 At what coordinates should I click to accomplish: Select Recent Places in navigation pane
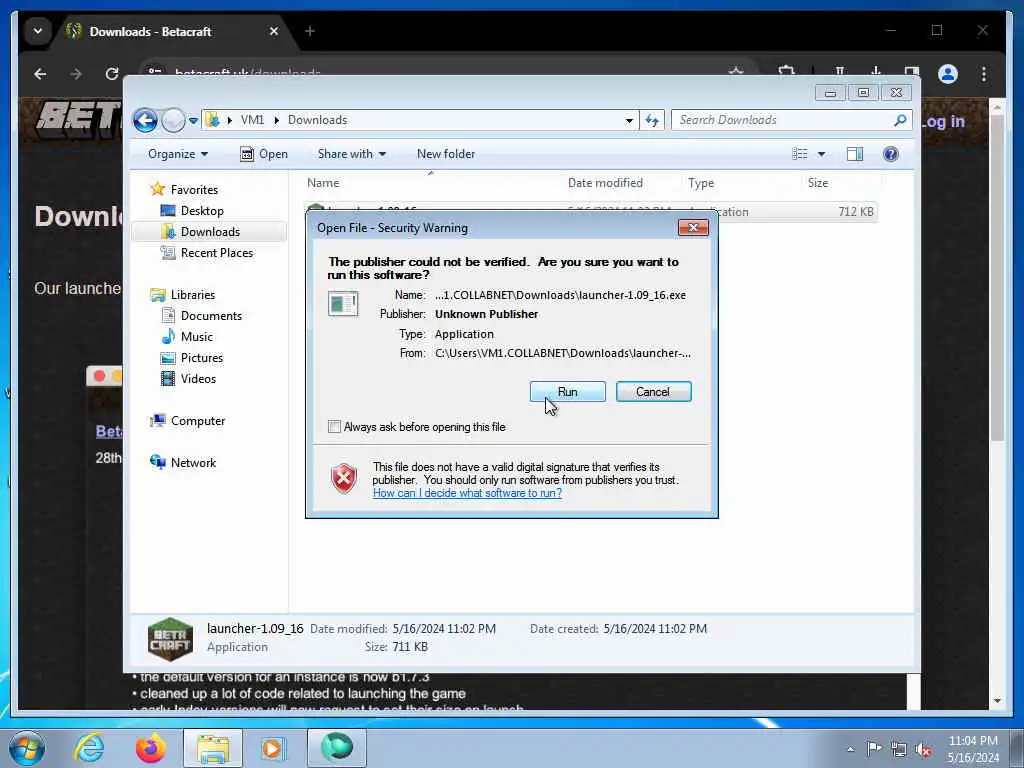pos(216,253)
